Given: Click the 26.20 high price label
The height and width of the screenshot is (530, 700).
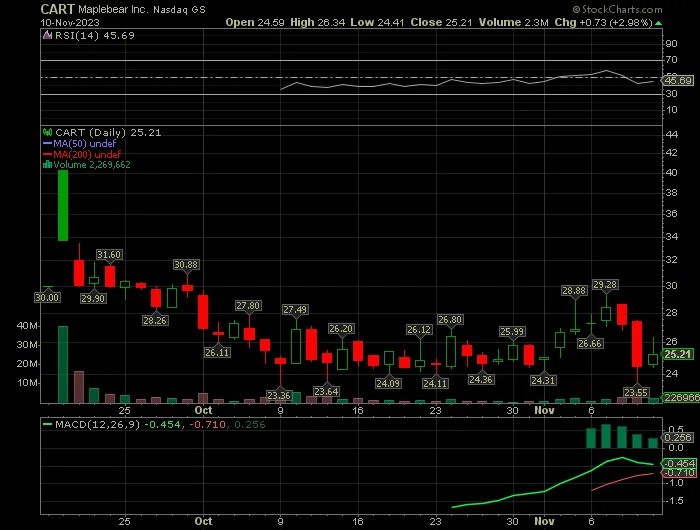Looking at the screenshot, I should click(x=341, y=329).
